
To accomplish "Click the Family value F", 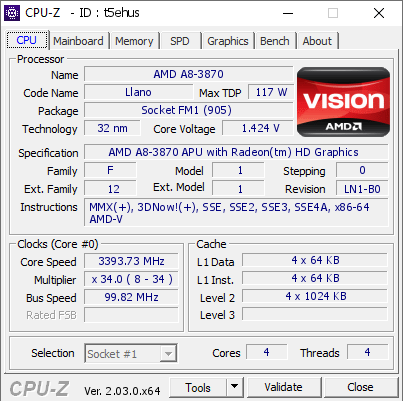I will tap(110, 170).
